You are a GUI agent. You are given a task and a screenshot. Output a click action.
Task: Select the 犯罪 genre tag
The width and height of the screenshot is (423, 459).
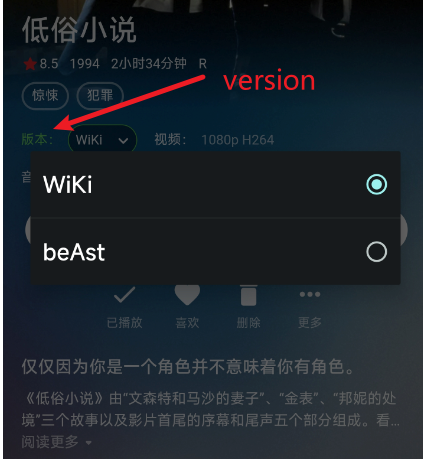[100, 96]
